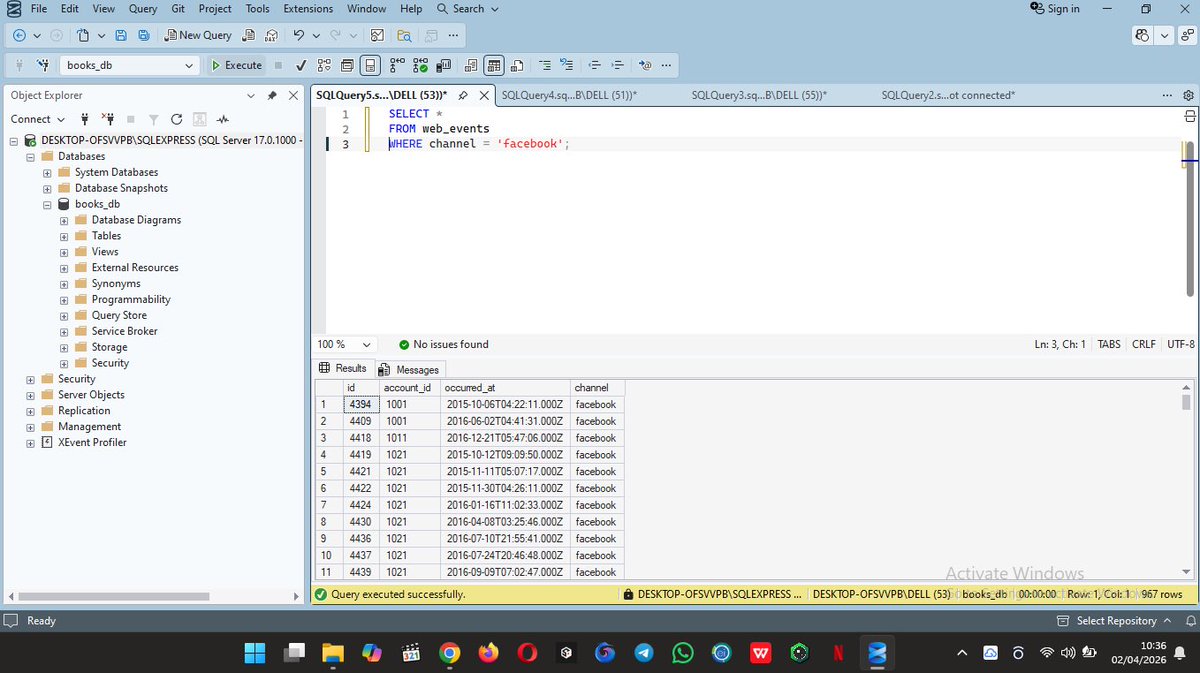
Task: Click the Increase Indent icon
Action: (618, 65)
